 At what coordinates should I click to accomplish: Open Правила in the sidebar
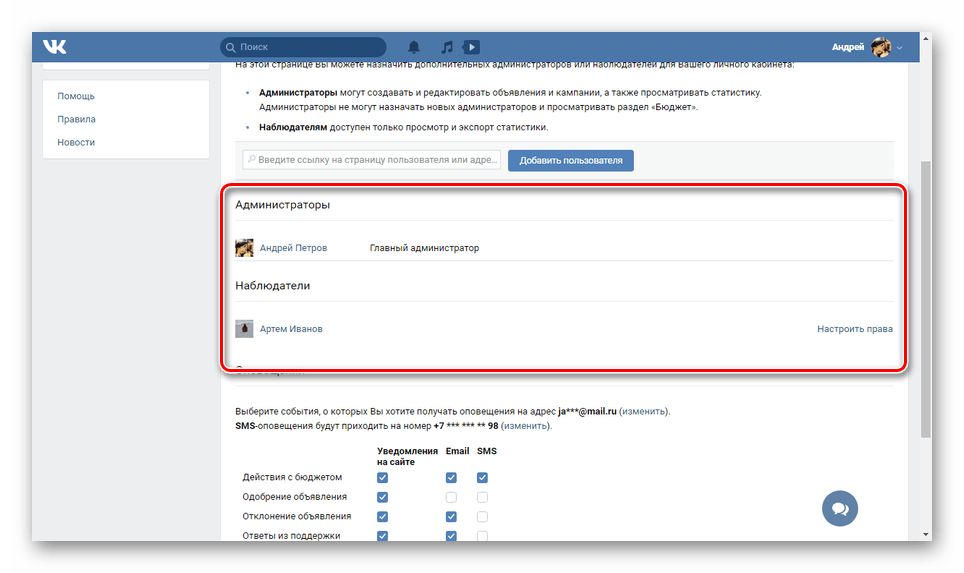76,119
